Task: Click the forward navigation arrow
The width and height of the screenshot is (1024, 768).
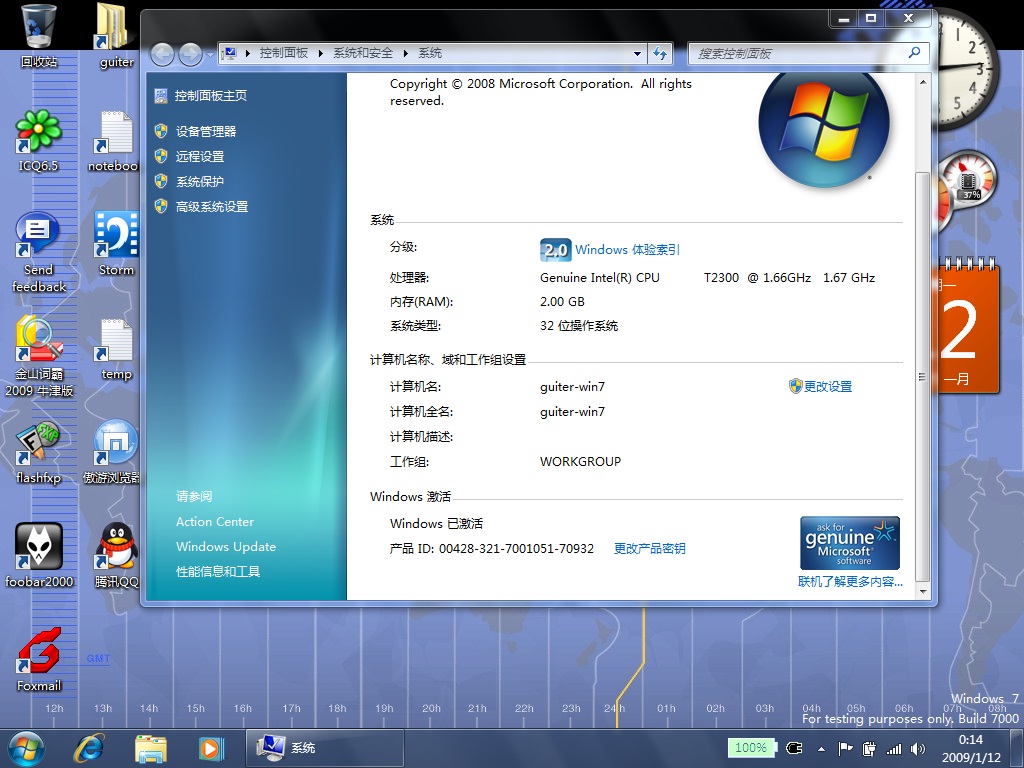Action: (x=190, y=54)
